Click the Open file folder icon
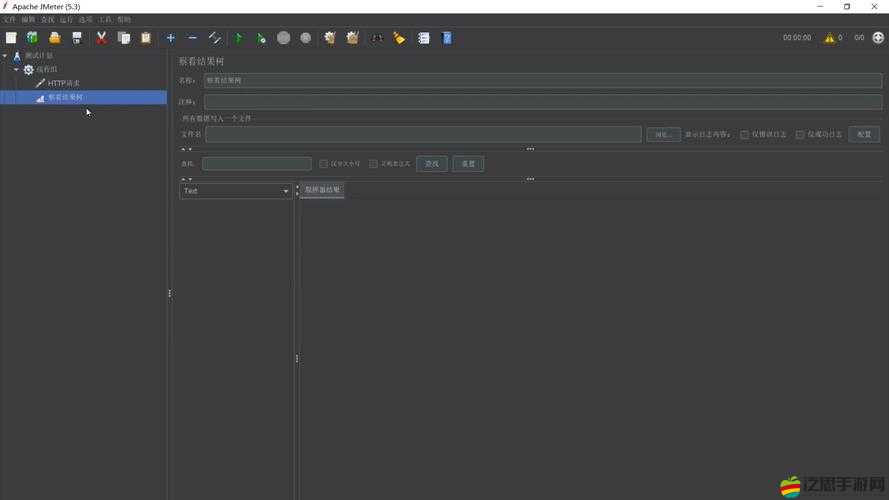The width and height of the screenshot is (889, 500). point(55,38)
